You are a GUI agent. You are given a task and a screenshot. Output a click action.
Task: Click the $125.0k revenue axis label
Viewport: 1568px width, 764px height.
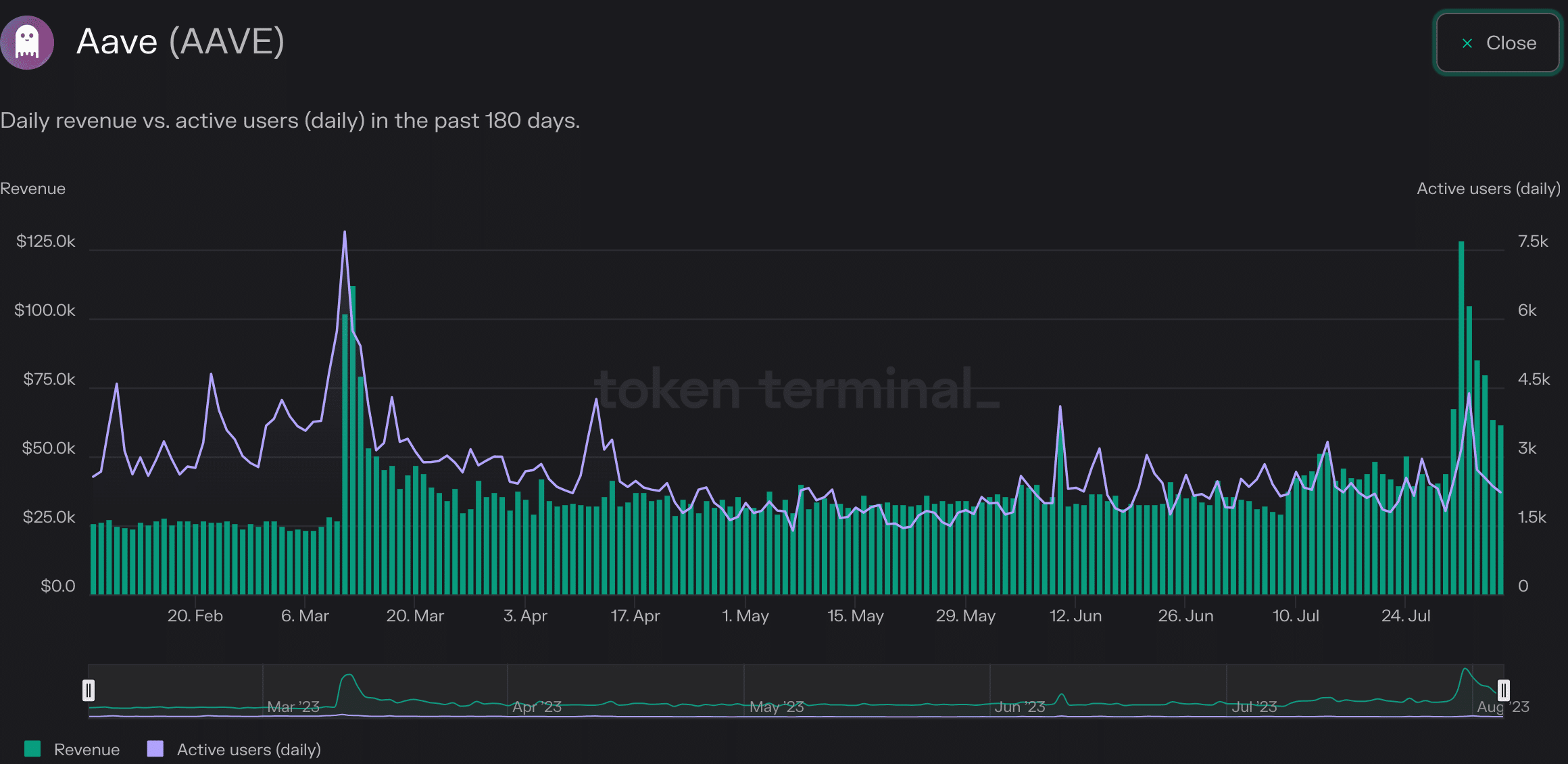point(46,241)
